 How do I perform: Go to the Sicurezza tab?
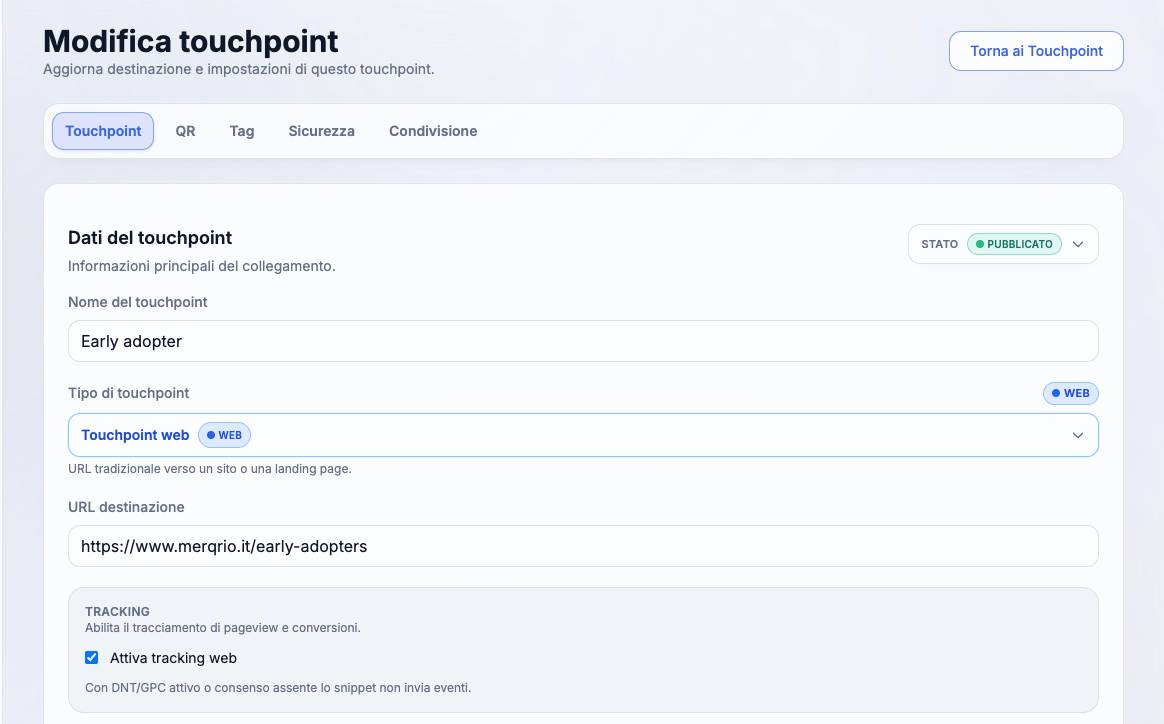pos(321,131)
